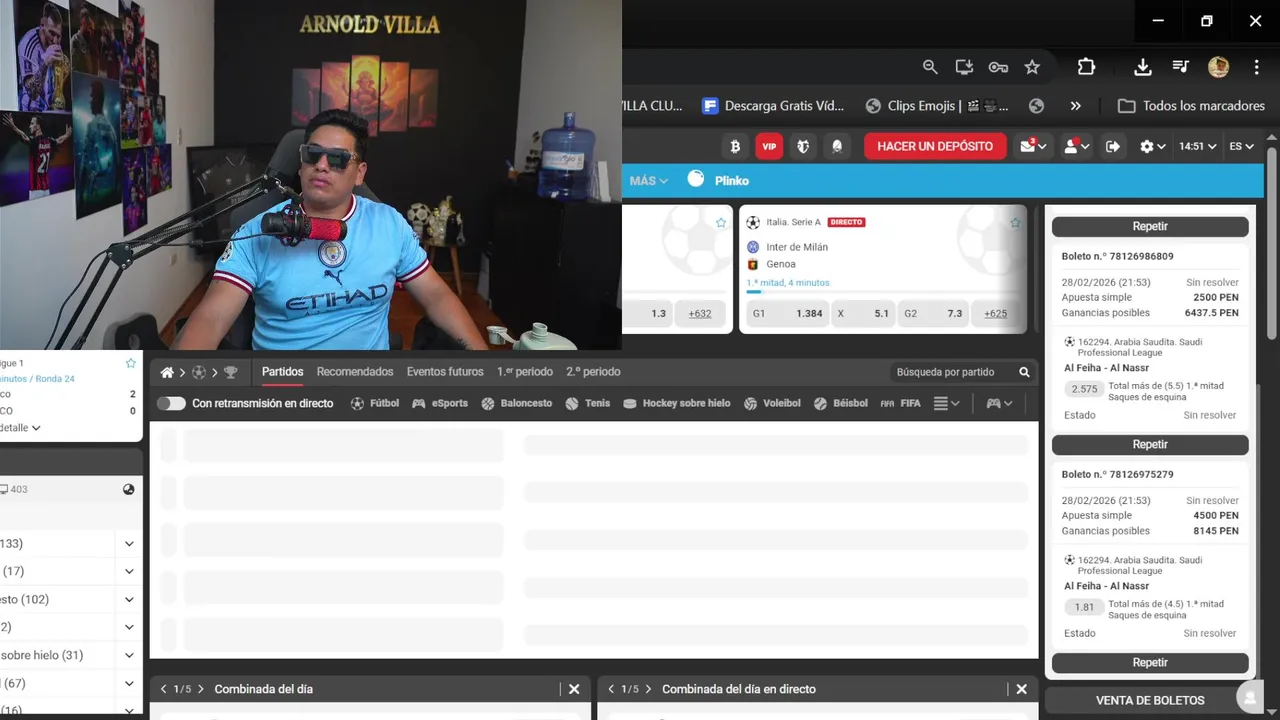
Task: Open Chrome extensions puzzle icon
Action: [1086, 67]
